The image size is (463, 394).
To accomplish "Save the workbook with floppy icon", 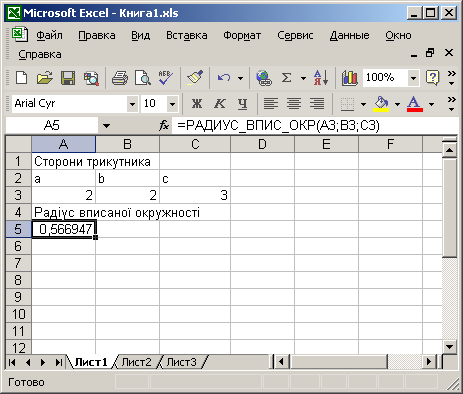I will click(x=68, y=78).
